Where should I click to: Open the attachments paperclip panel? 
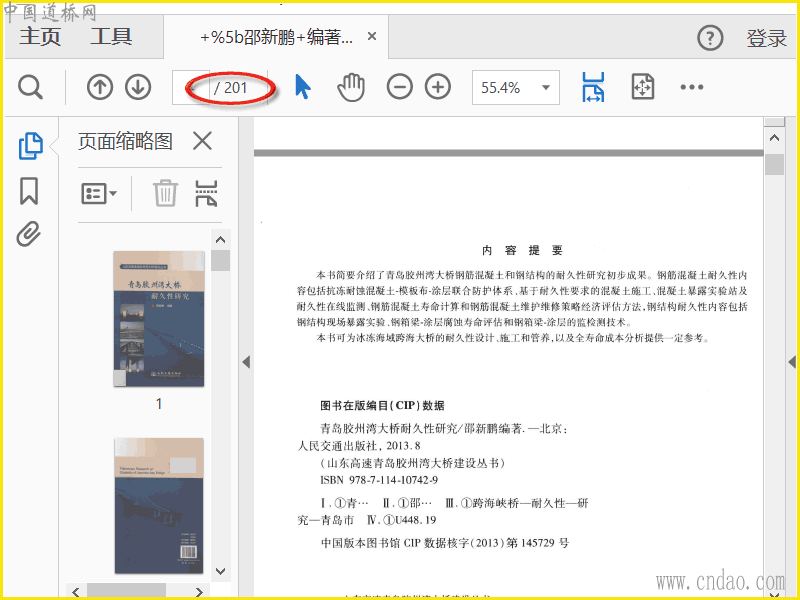pyautogui.click(x=29, y=234)
